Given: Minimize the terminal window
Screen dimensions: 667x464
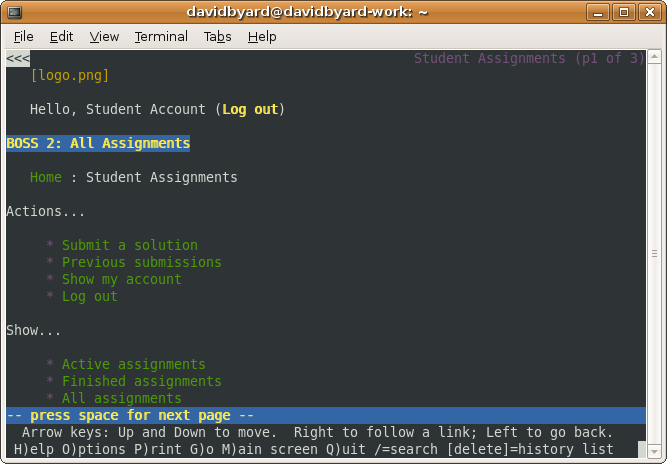Looking at the screenshot, I should (x=599, y=12).
